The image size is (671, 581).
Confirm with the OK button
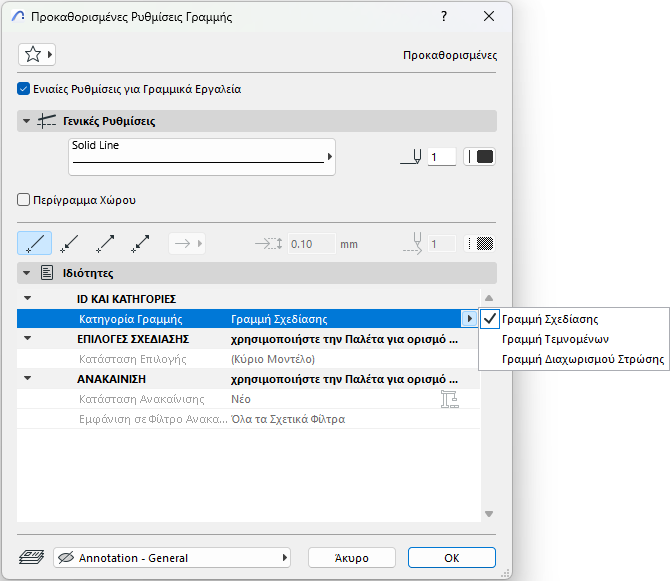pos(452,558)
